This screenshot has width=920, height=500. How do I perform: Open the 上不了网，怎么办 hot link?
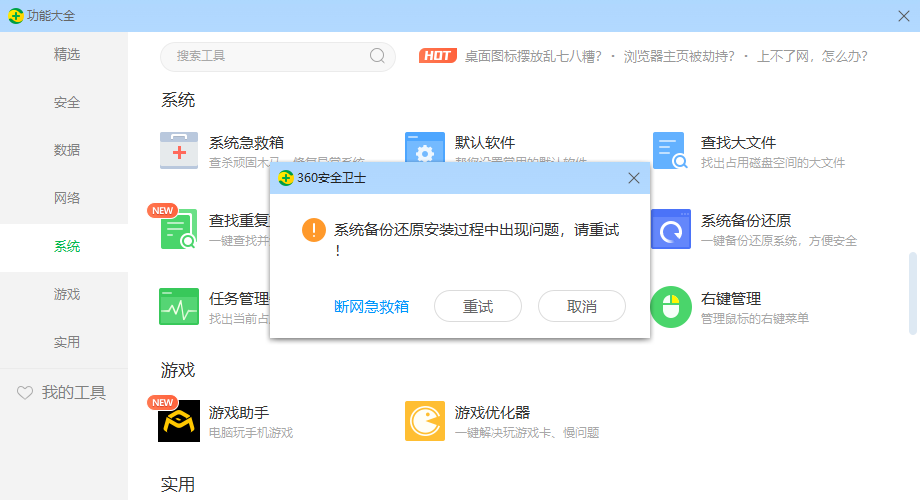(x=812, y=56)
